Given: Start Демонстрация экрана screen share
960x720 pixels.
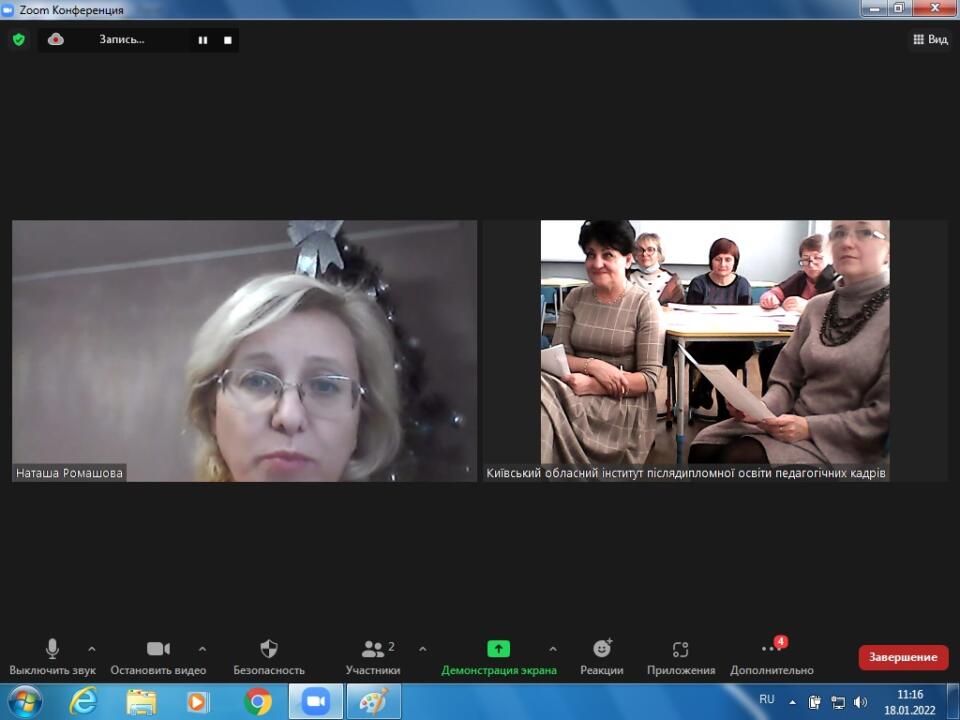Looking at the screenshot, I should [x=498, y=657].
